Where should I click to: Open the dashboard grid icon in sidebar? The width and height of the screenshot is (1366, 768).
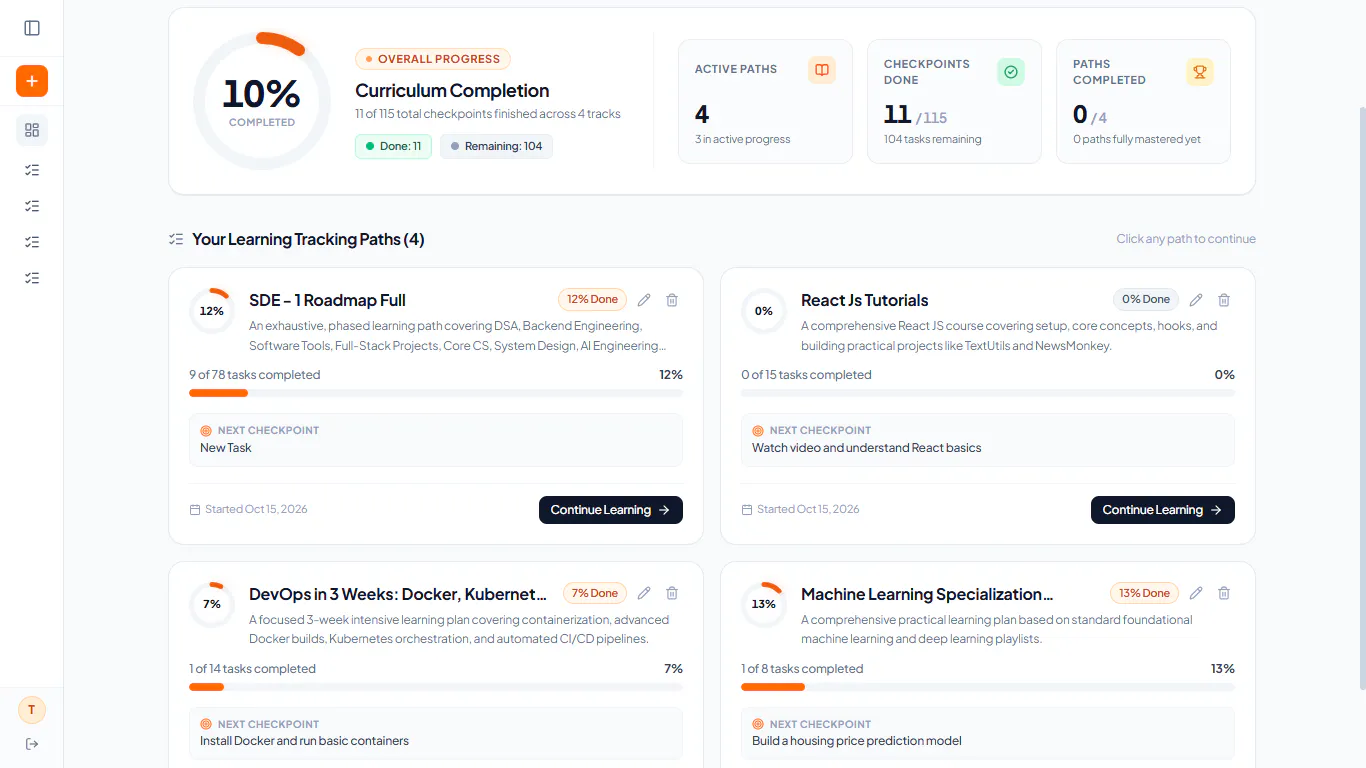pos(32,130)
